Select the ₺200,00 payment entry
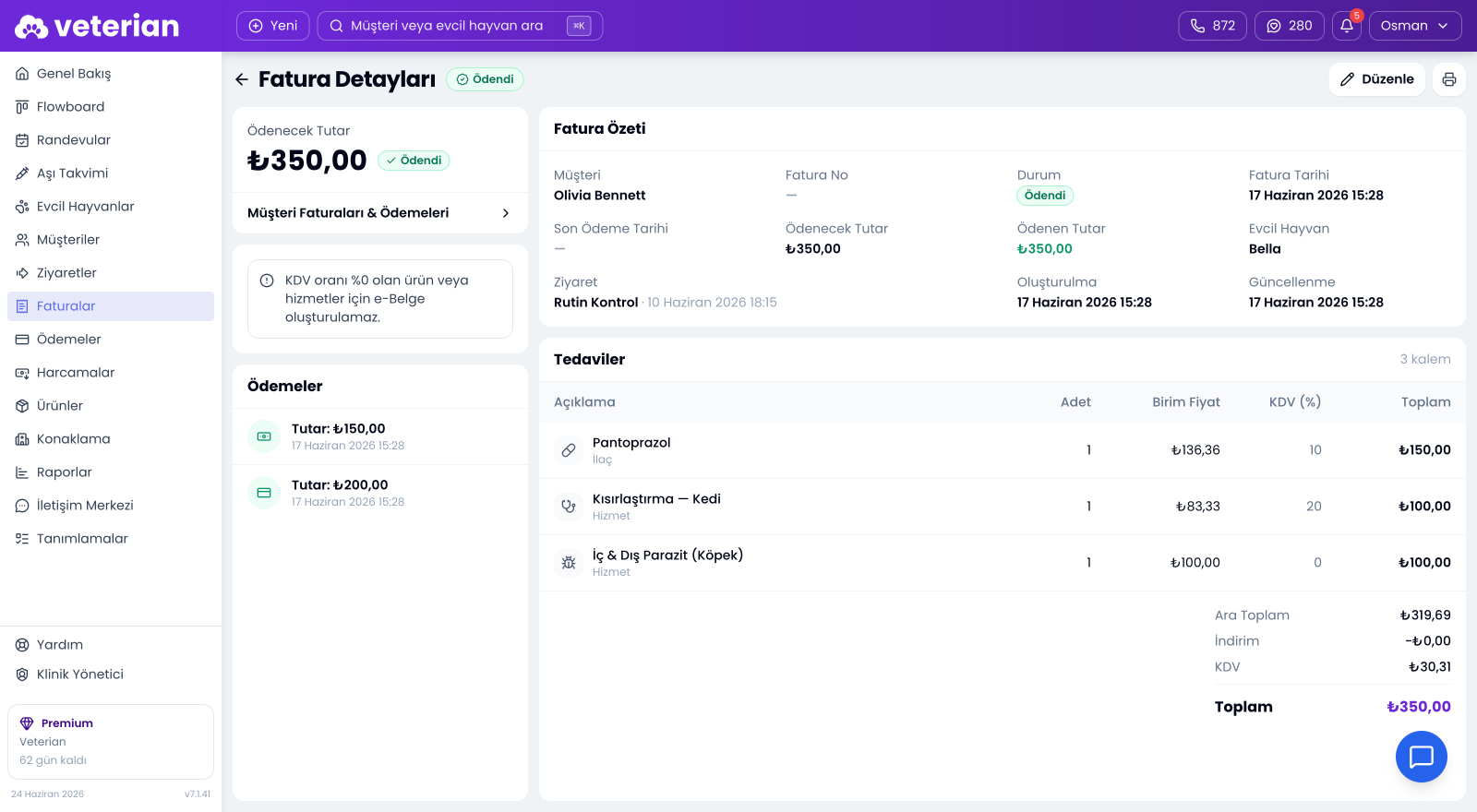The image size is (1477, 812). (x=380, y=493)
